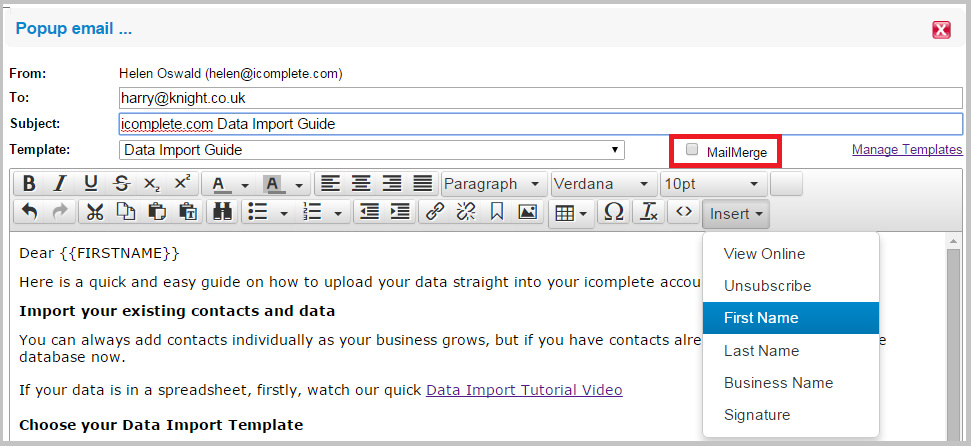Viewport: 971px width, 446px height.
Task: Enable the MailMerge checkbox
Action: click(x=692, y=149)
